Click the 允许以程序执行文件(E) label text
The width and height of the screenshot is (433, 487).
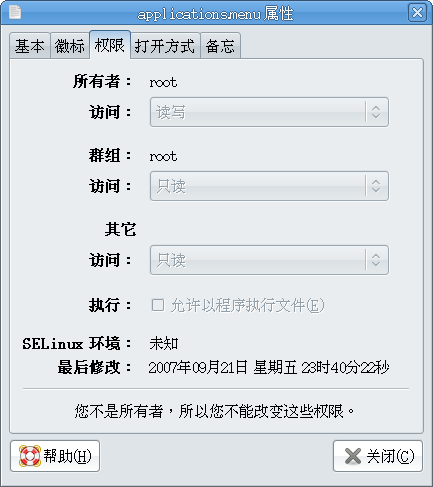click(x=247, y=305)
